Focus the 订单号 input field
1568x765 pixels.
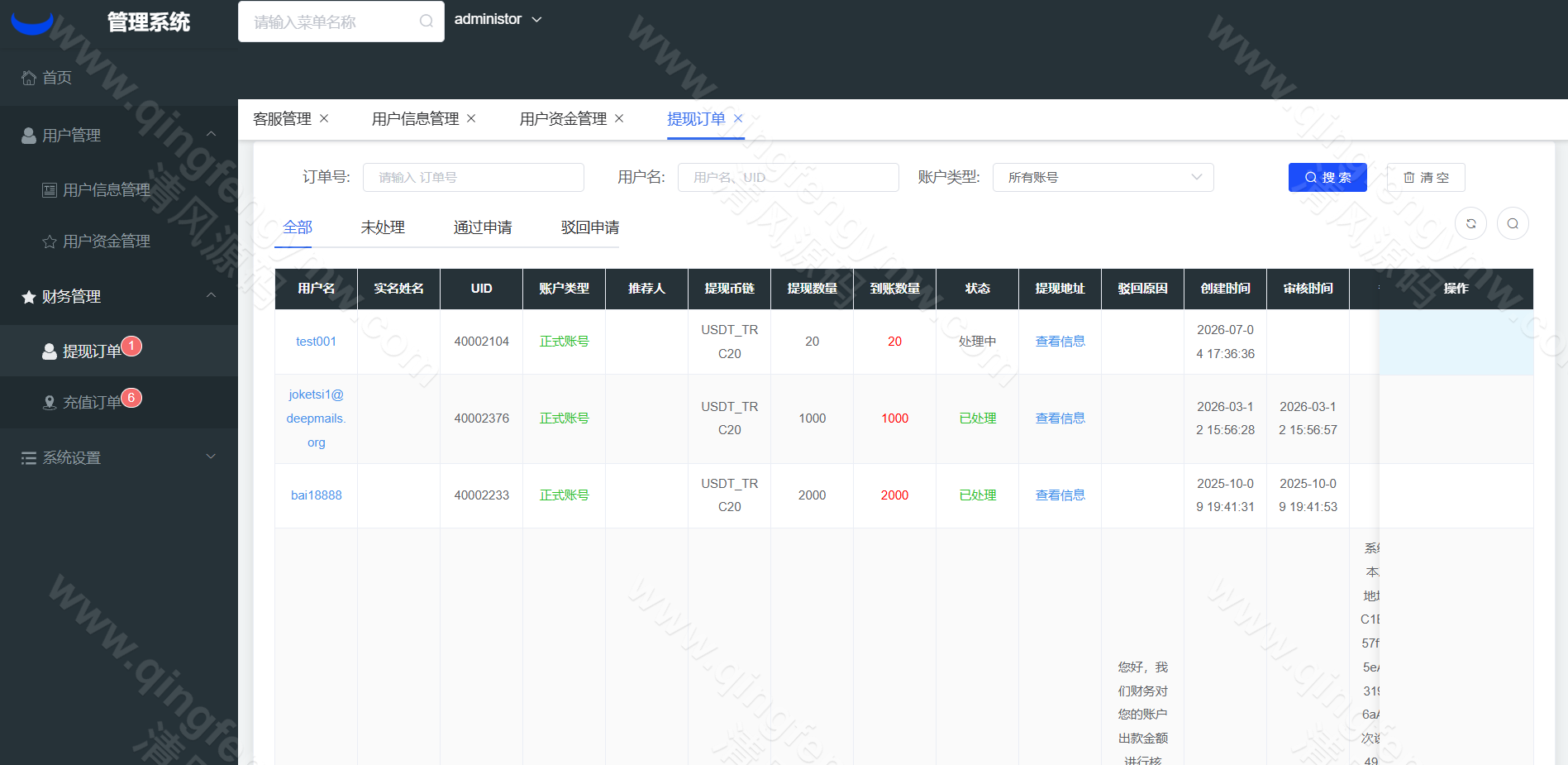click(474, 177)
